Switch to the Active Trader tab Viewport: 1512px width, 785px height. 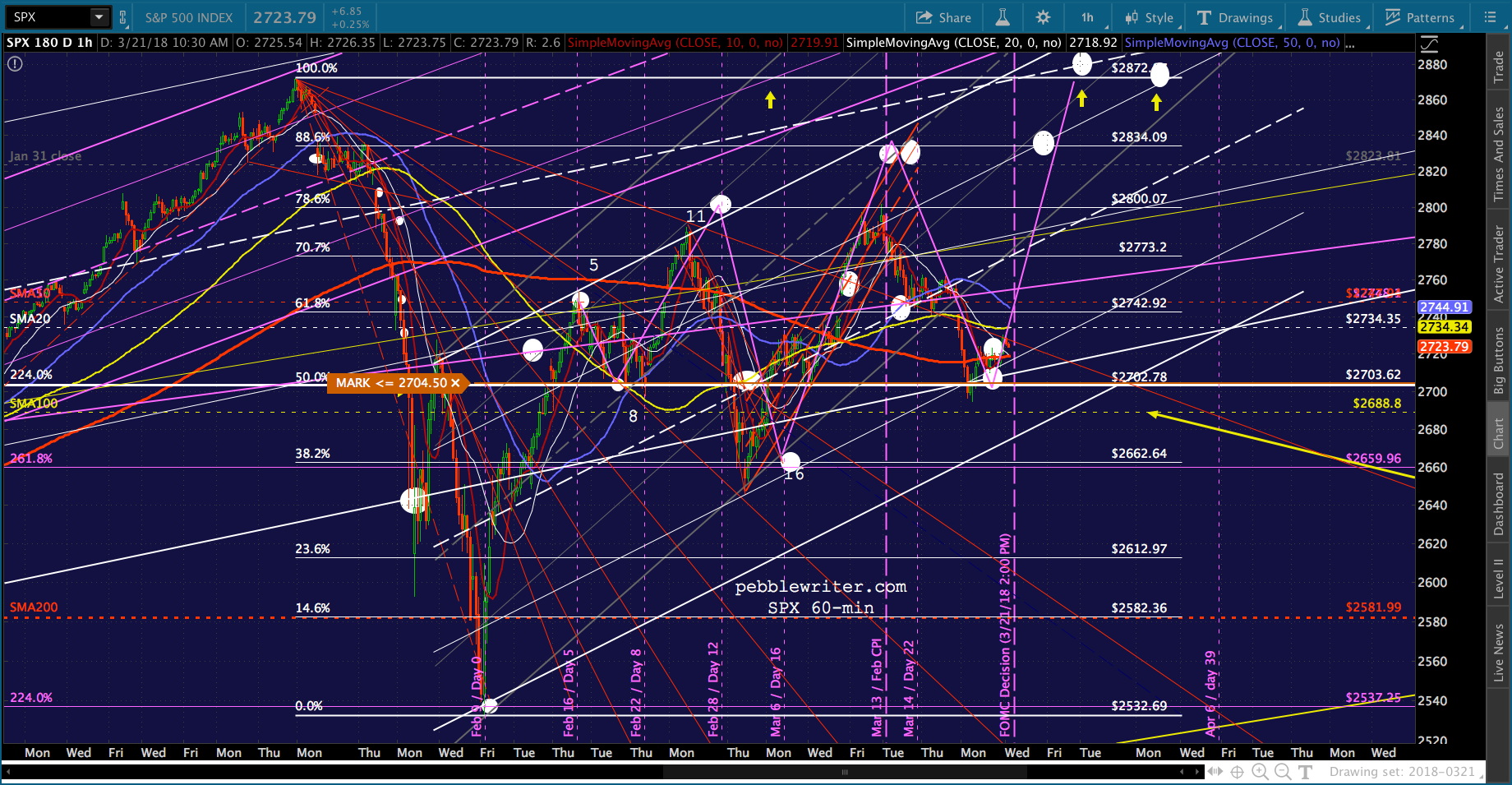1499,265
